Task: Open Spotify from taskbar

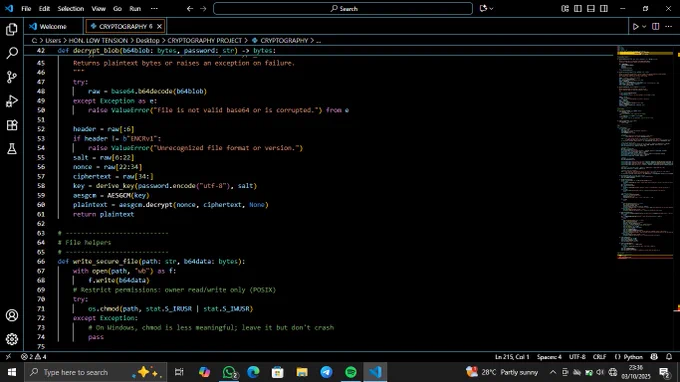Action: (351, 372)
